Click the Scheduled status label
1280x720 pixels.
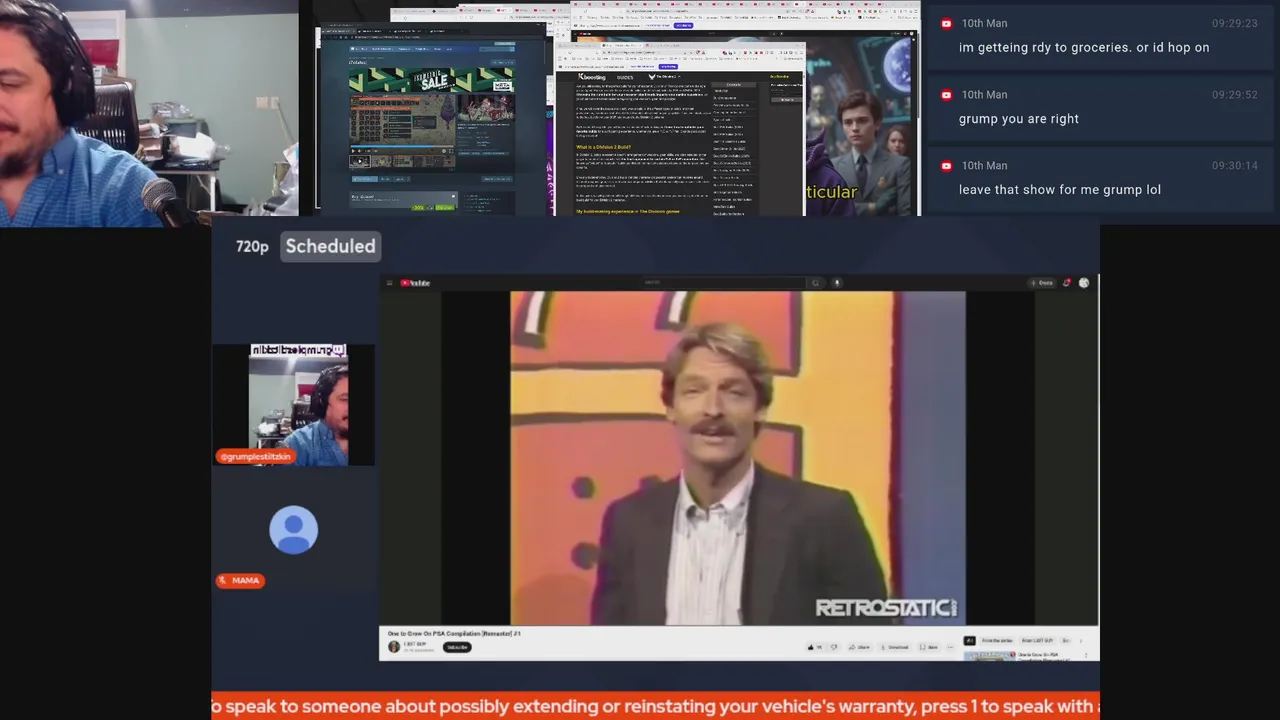(330, 246)
